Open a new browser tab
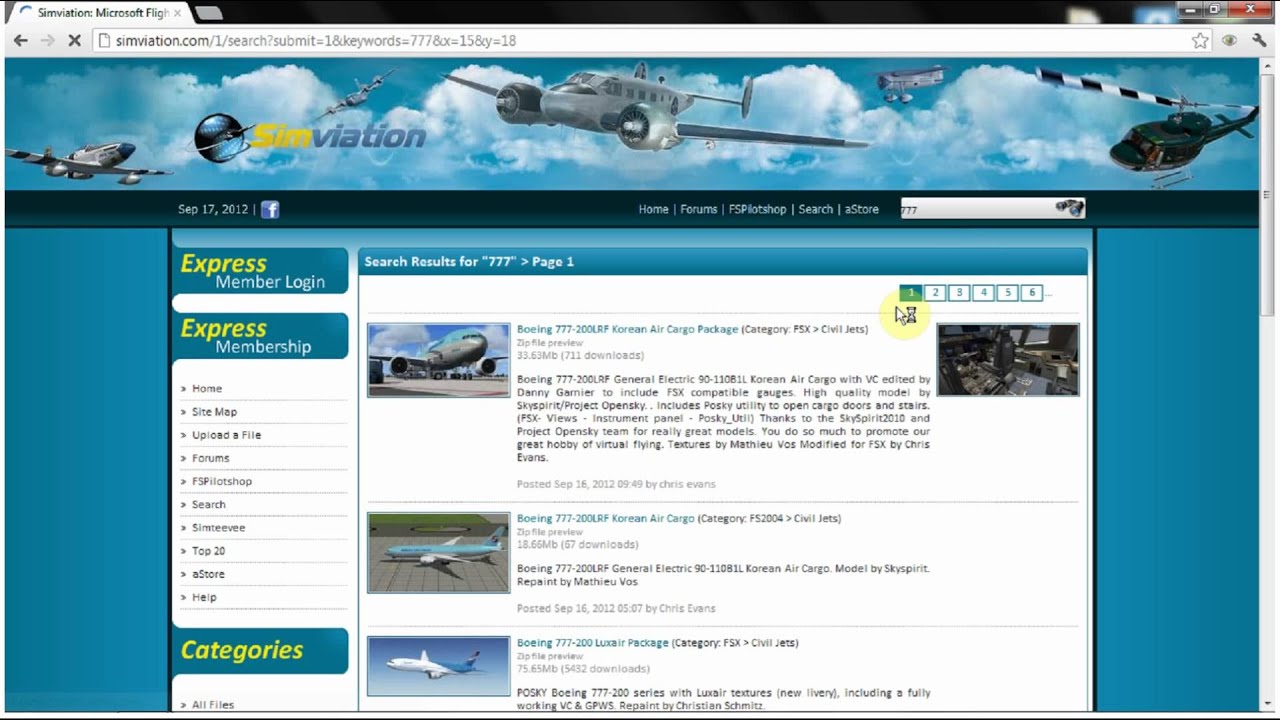Image resolution: width=1280 pixels, height=720 pixels. [208, 13]
